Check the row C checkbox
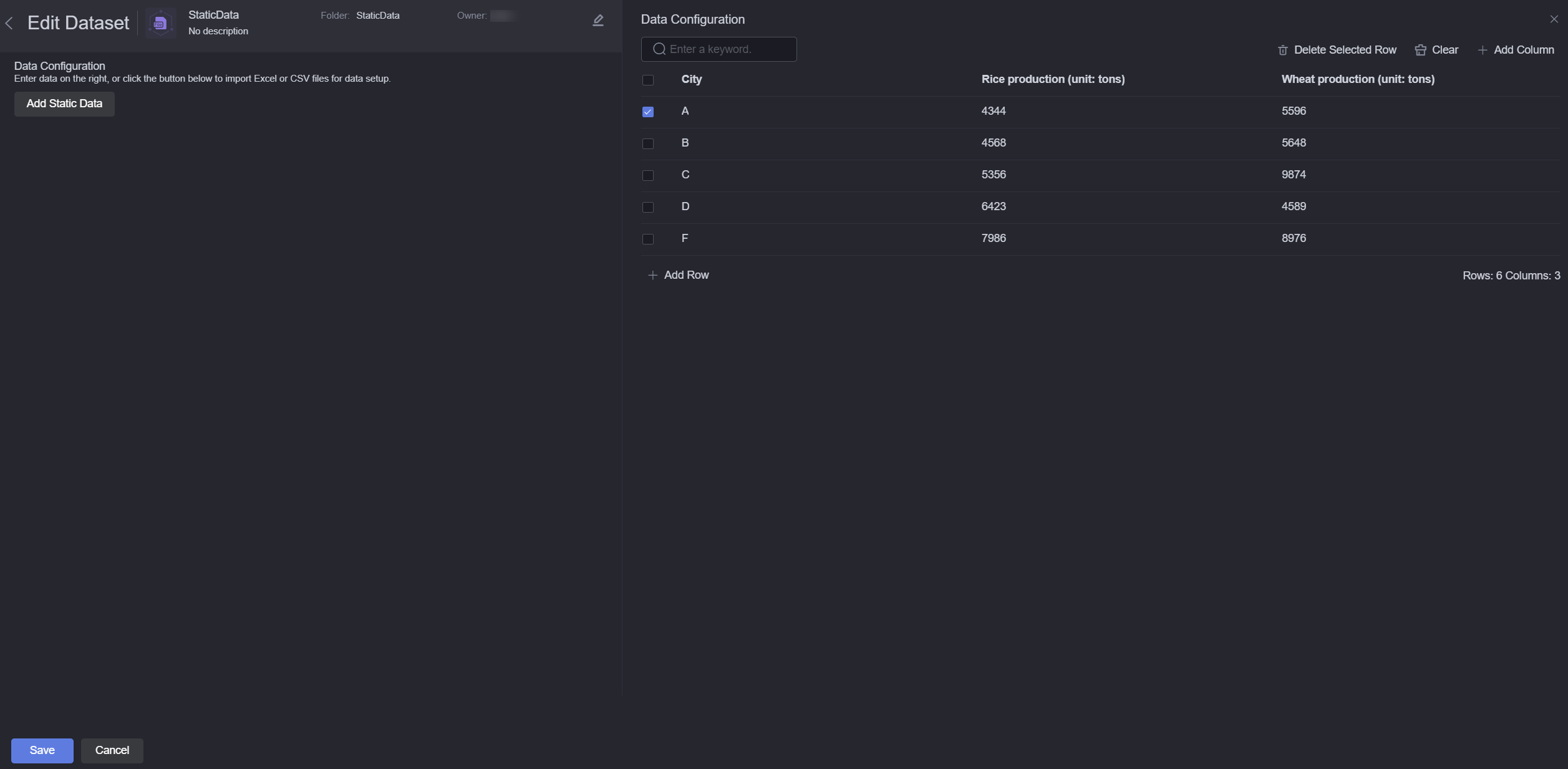The height and width of the screenshot is (769, 1568). point(648,175)
